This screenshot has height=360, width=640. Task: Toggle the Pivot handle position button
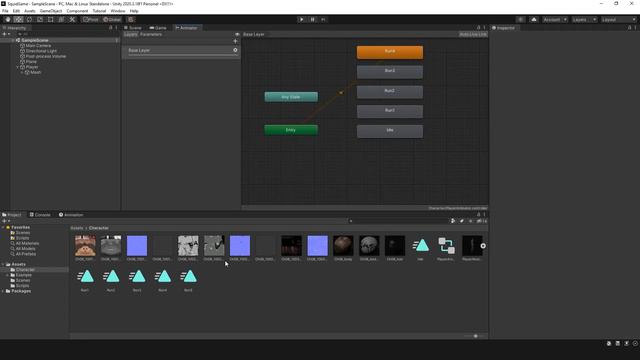(x=91, y=20)
